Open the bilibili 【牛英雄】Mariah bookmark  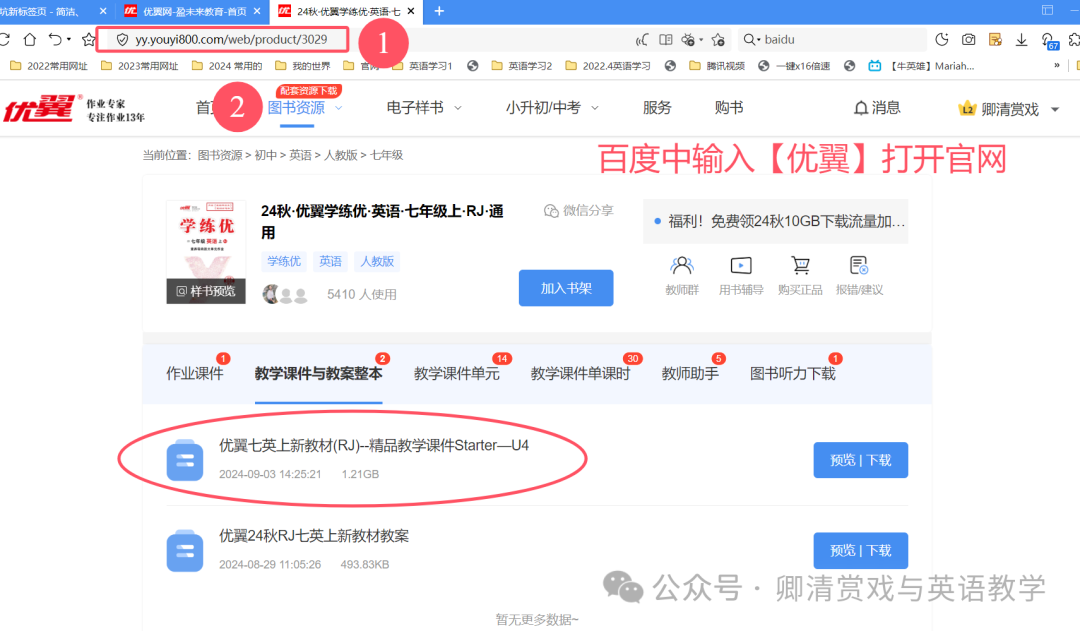tap(922, 66)
